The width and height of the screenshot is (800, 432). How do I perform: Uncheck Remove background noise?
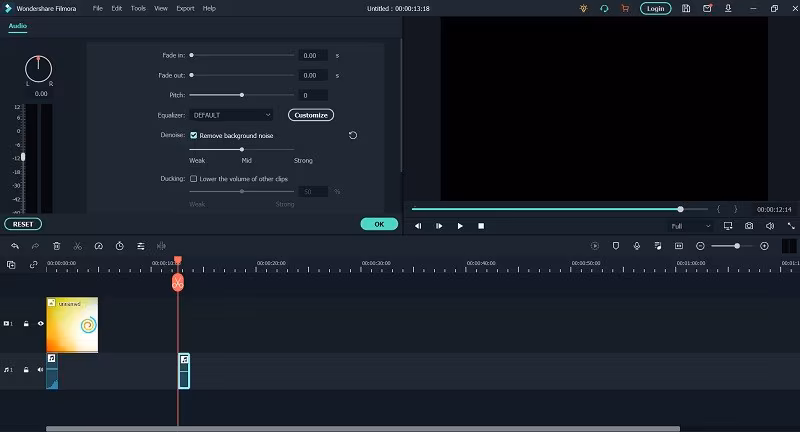tap(193, 135)
